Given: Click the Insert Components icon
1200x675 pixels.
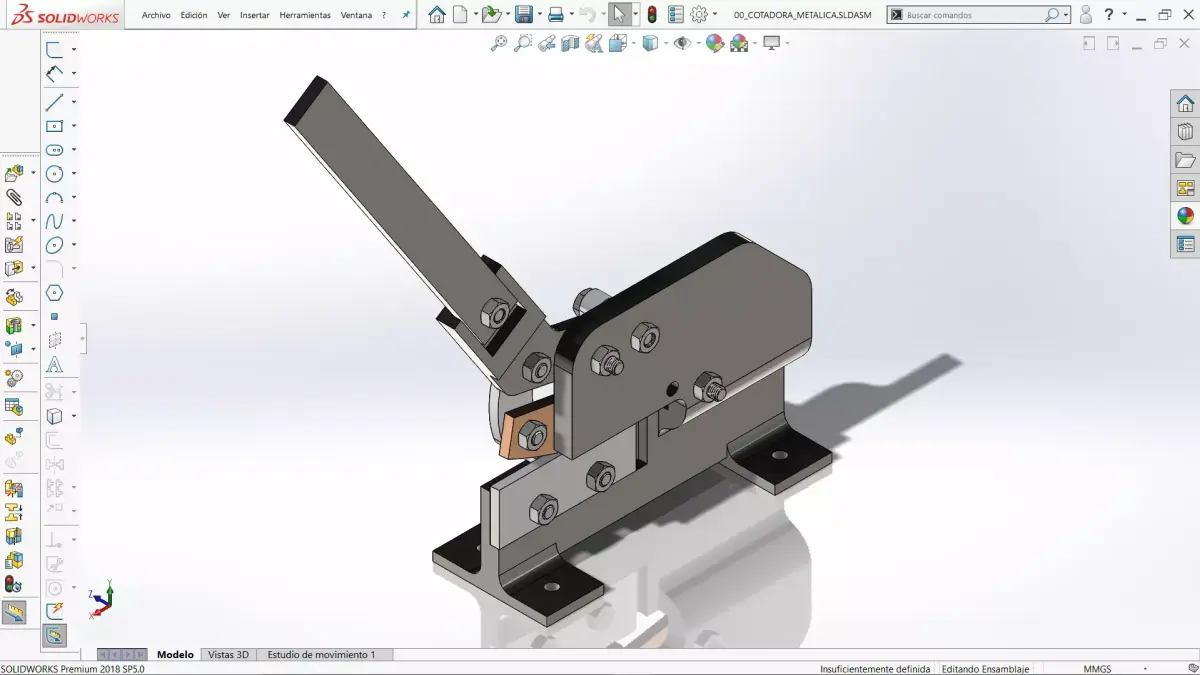Looking at the screenshot, I should 14,173.
